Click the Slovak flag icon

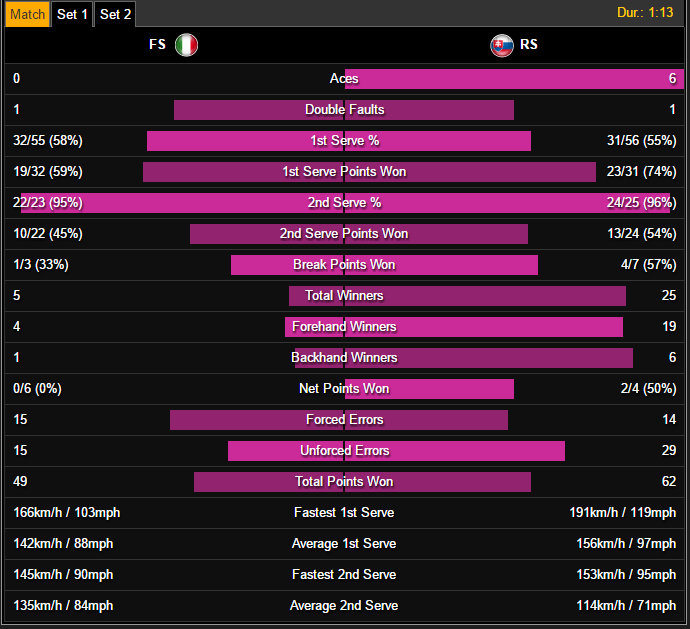coord(502,45)
